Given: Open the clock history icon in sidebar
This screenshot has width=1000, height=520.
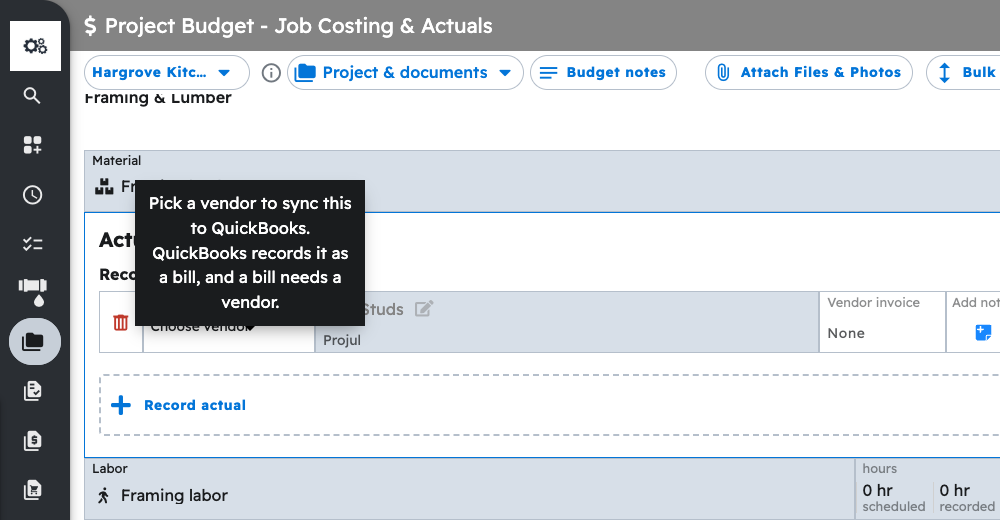Looking at the screenshot, I should point(33,195).
